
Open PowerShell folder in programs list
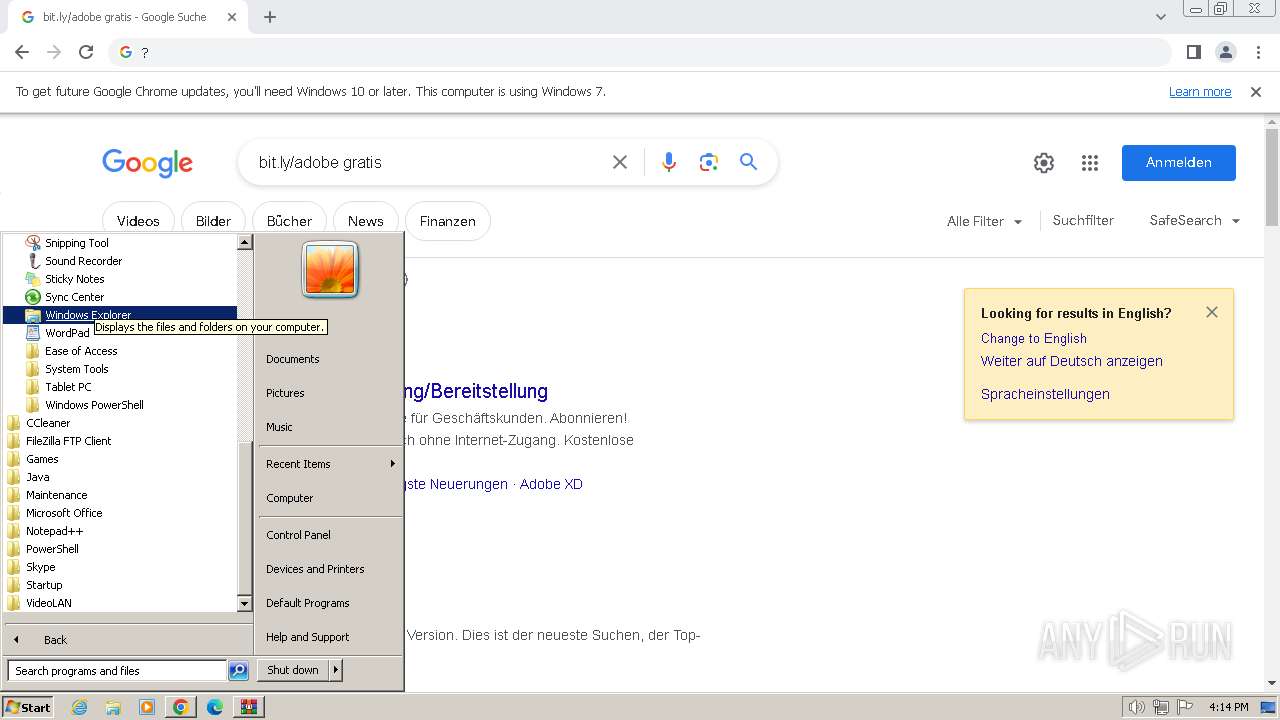click(x=52, y=549)
